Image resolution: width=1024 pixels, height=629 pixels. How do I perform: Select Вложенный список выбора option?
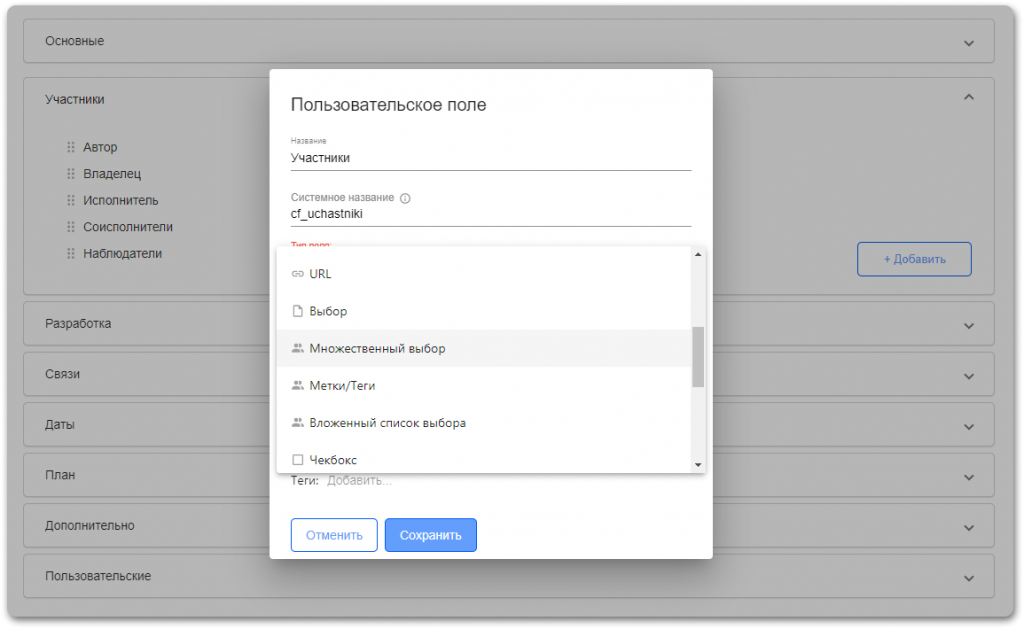484,423
